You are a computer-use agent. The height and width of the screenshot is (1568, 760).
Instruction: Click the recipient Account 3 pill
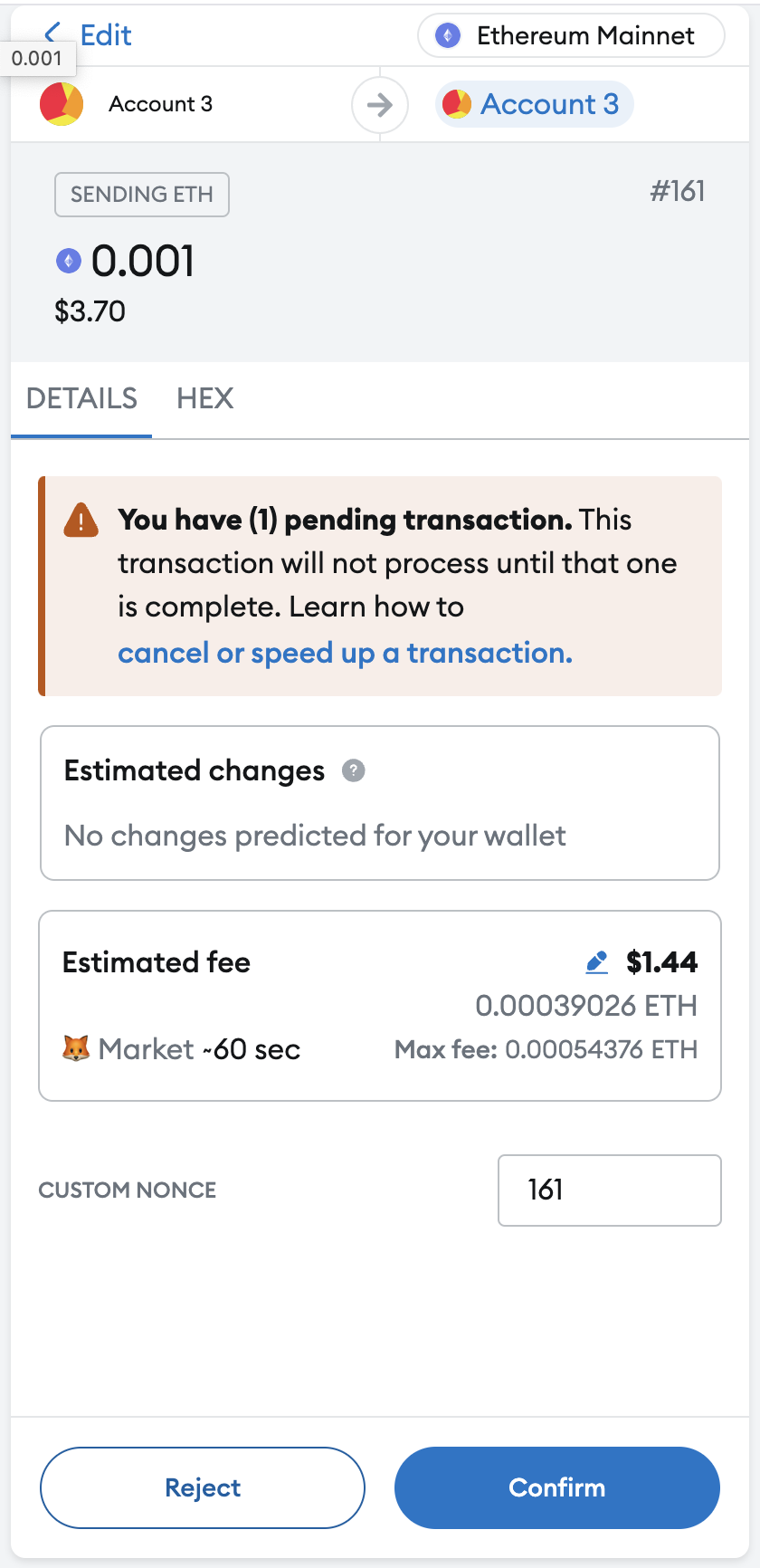[x=535, y=104]
